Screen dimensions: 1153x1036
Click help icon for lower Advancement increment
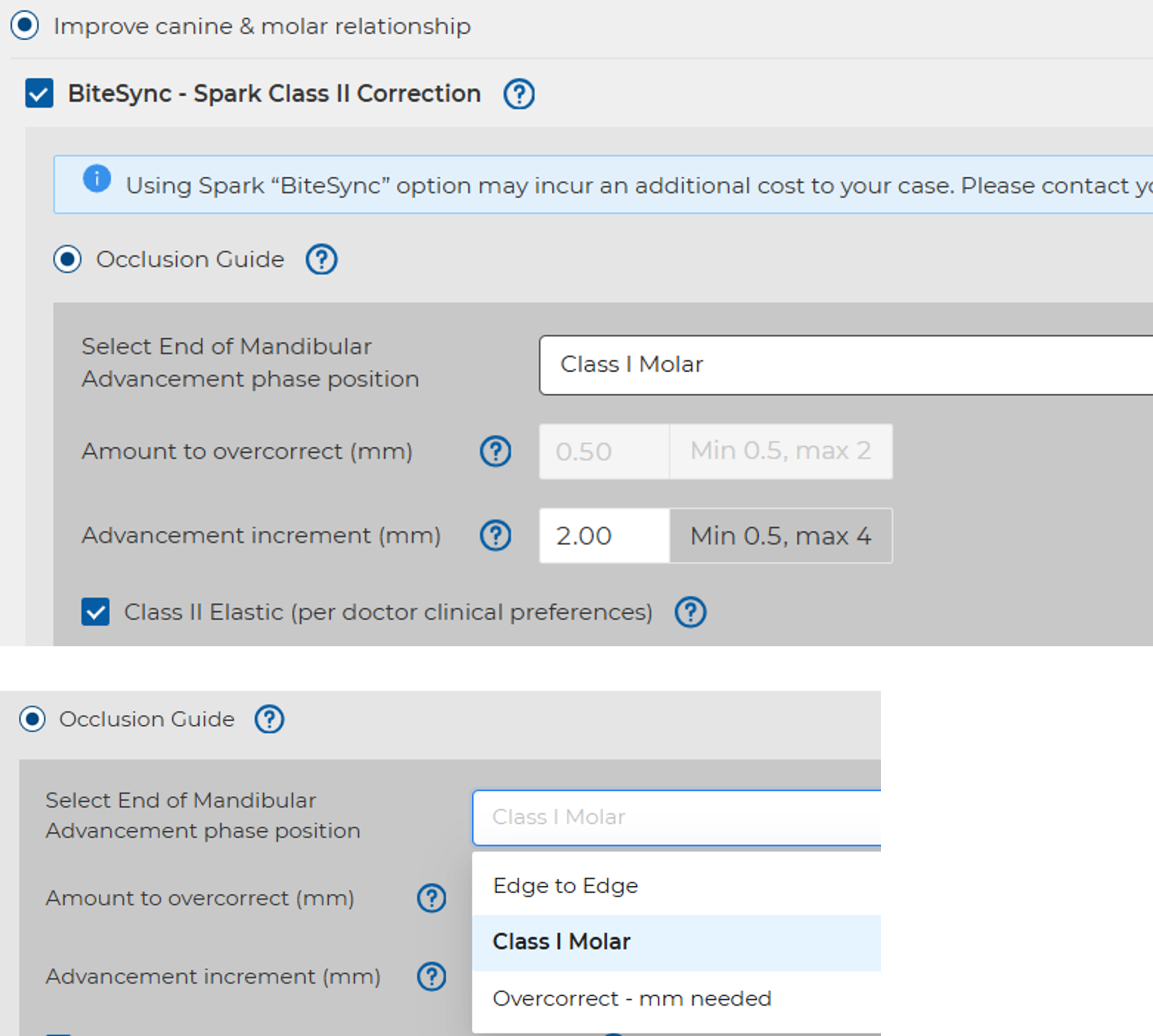(432, 977)
